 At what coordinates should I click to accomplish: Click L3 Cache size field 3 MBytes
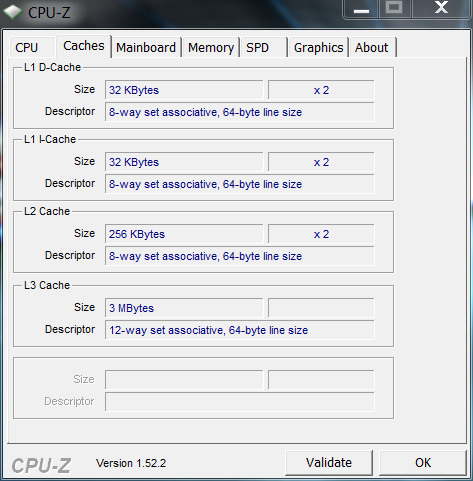click(x=184, y=308)
